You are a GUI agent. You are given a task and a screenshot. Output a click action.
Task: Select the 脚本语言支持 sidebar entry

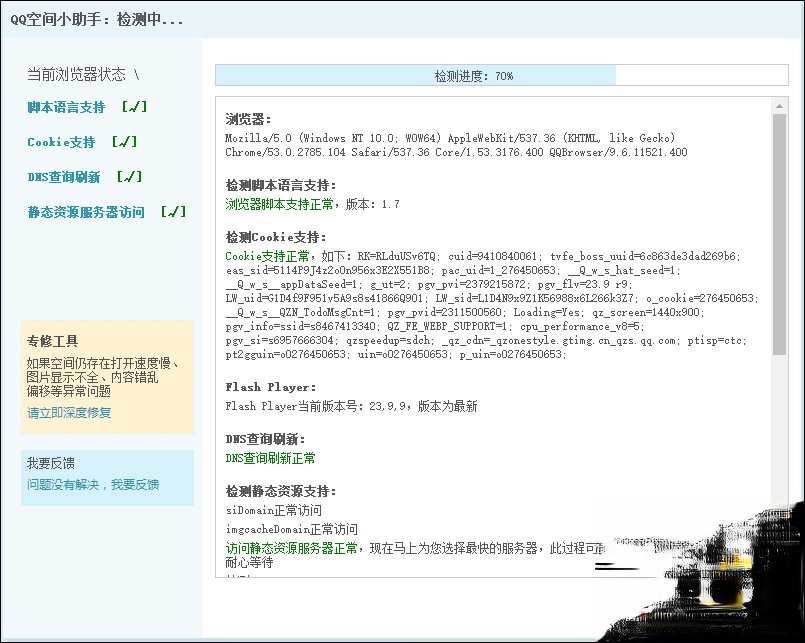65,106
